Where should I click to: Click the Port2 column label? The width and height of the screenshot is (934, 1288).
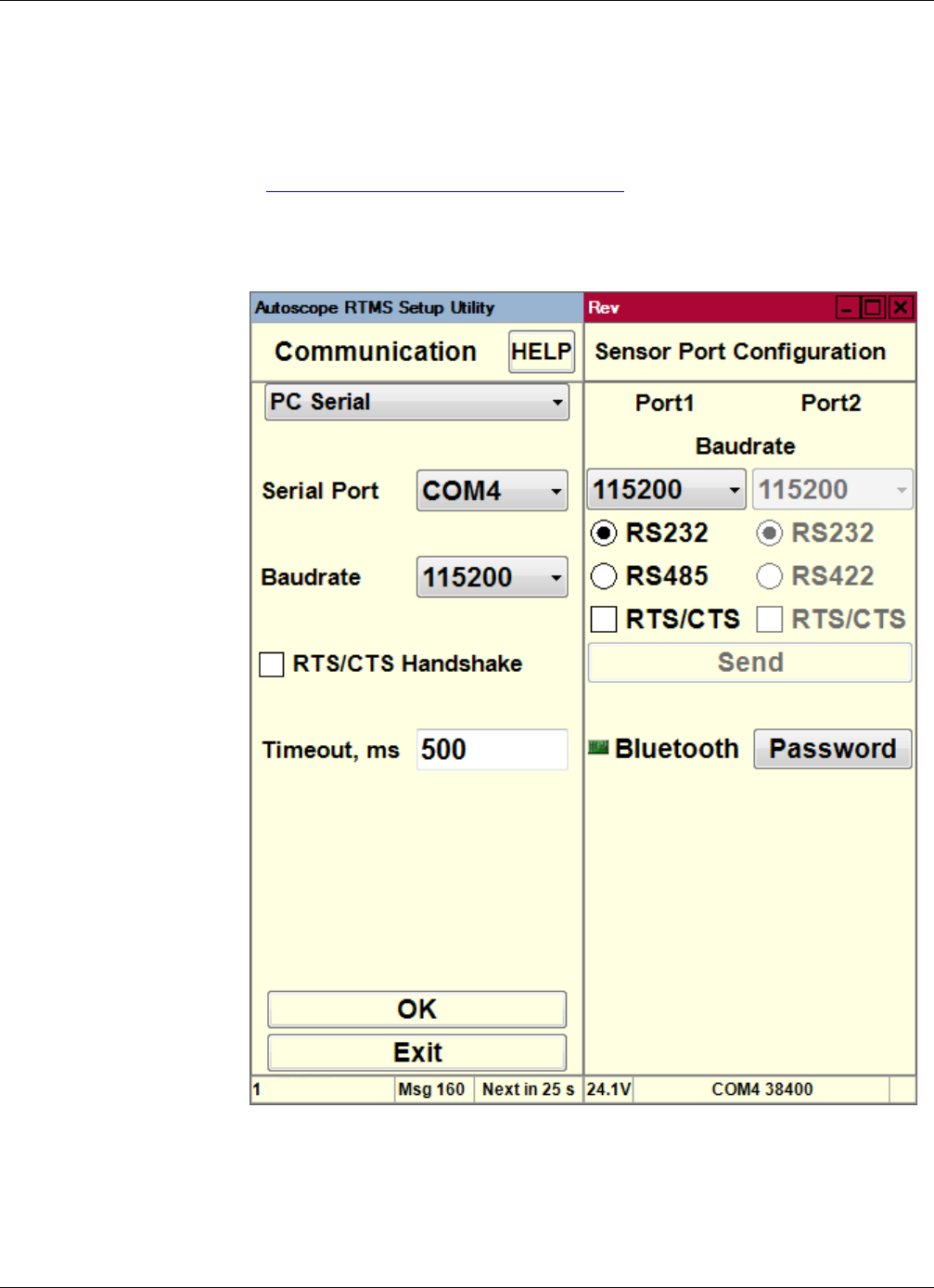tap(831, 403)
